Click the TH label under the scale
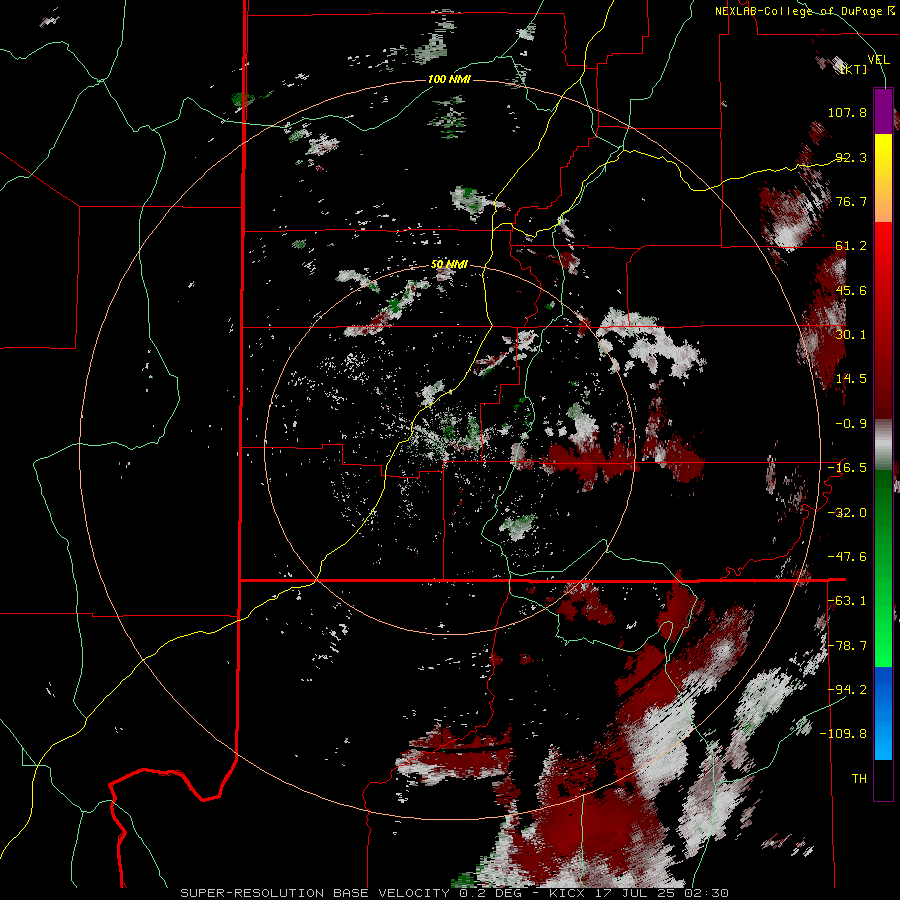Image resolution: width=900 pixels, height=900 pixels. coord(859,778)
